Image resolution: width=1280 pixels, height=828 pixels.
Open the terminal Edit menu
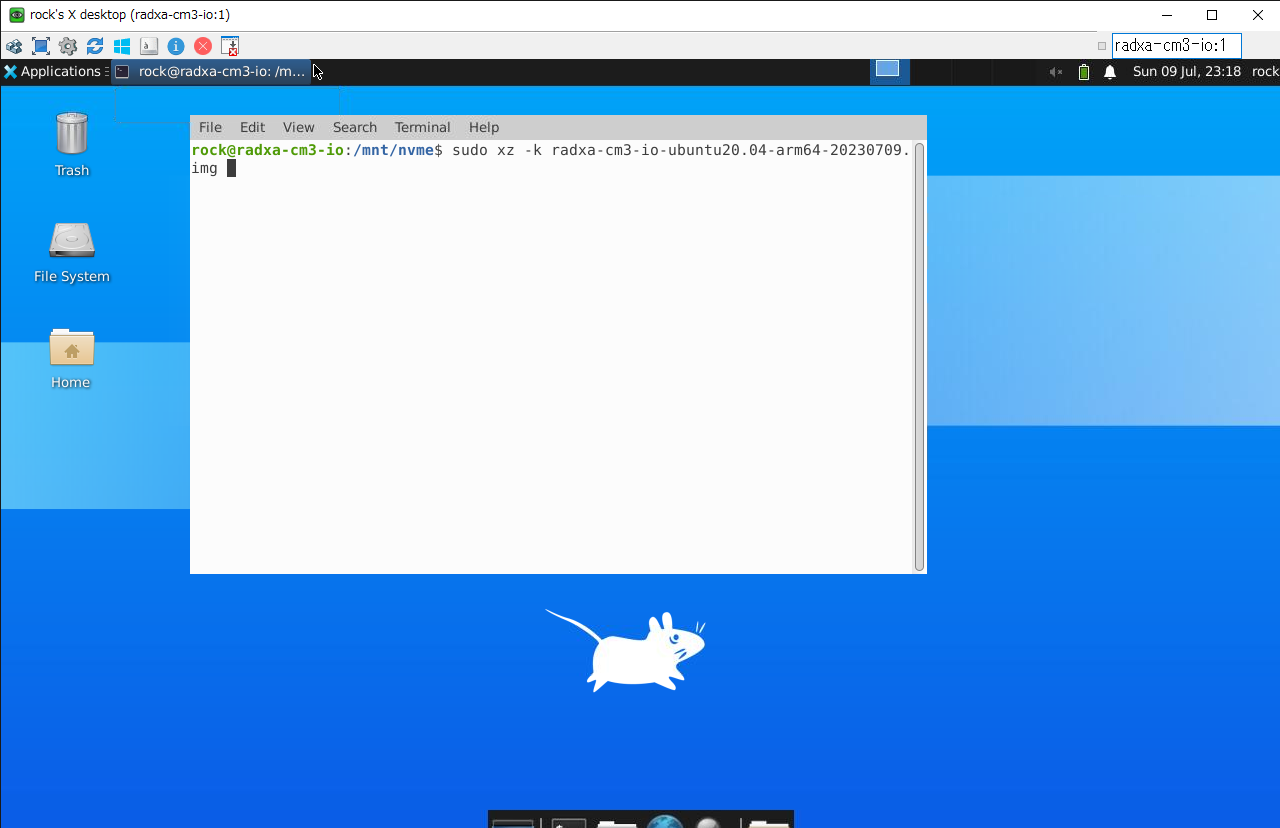pyautogui.click(x=252, y=127)
